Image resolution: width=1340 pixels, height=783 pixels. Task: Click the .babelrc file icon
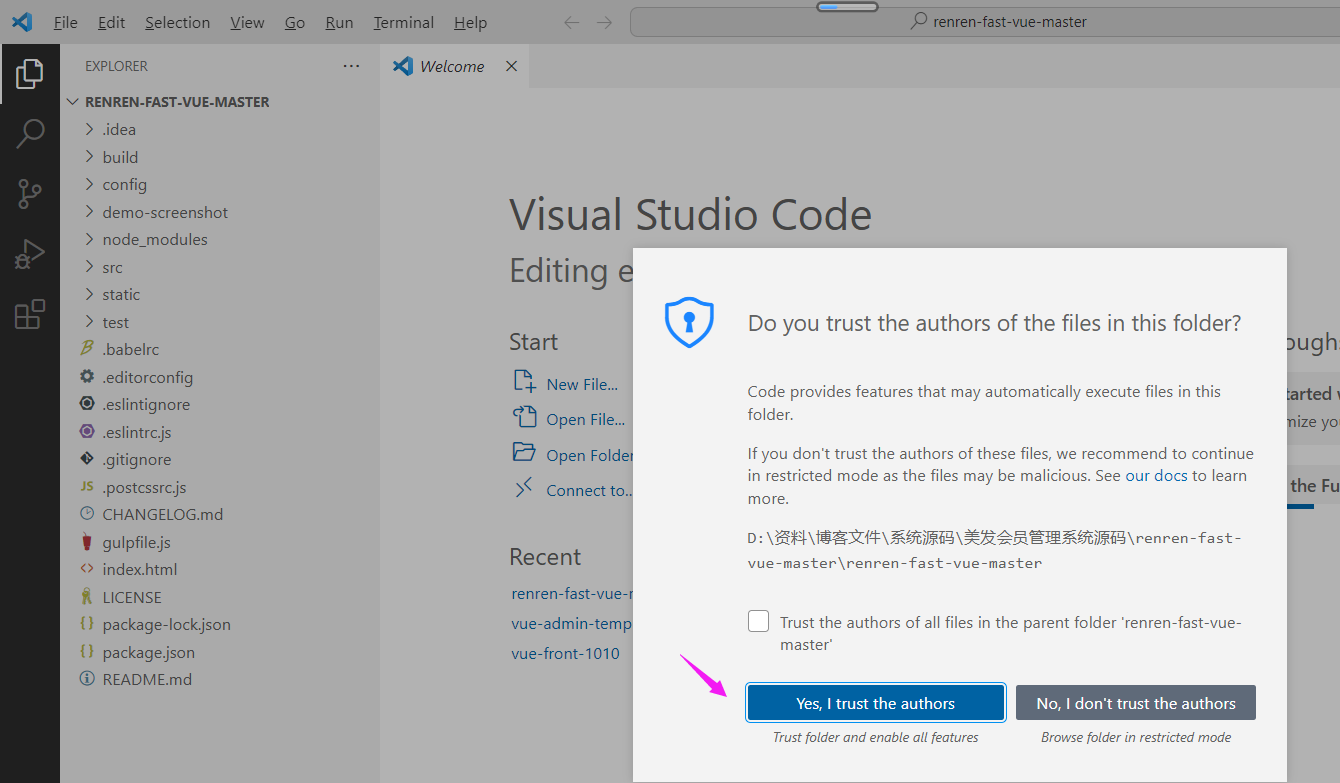86,349
